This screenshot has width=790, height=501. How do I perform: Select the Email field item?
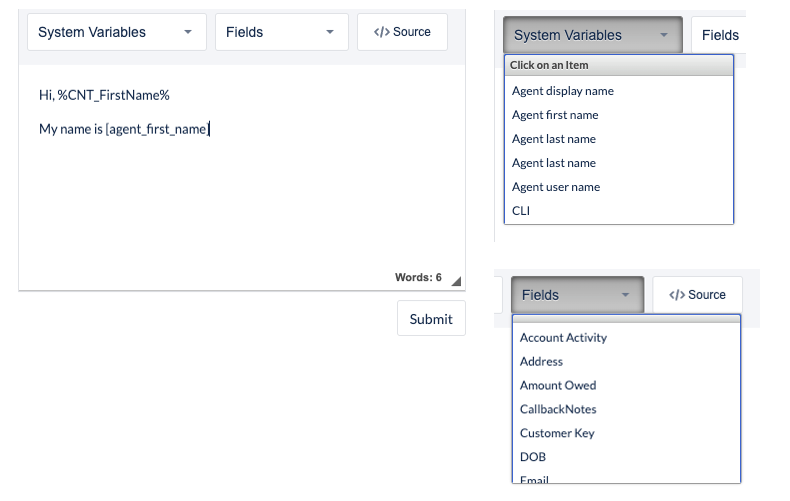click(535, 481)
